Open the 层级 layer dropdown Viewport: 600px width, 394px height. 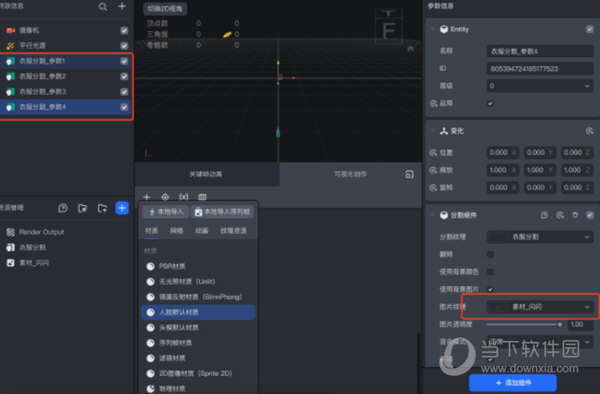[x=540, y=86]
